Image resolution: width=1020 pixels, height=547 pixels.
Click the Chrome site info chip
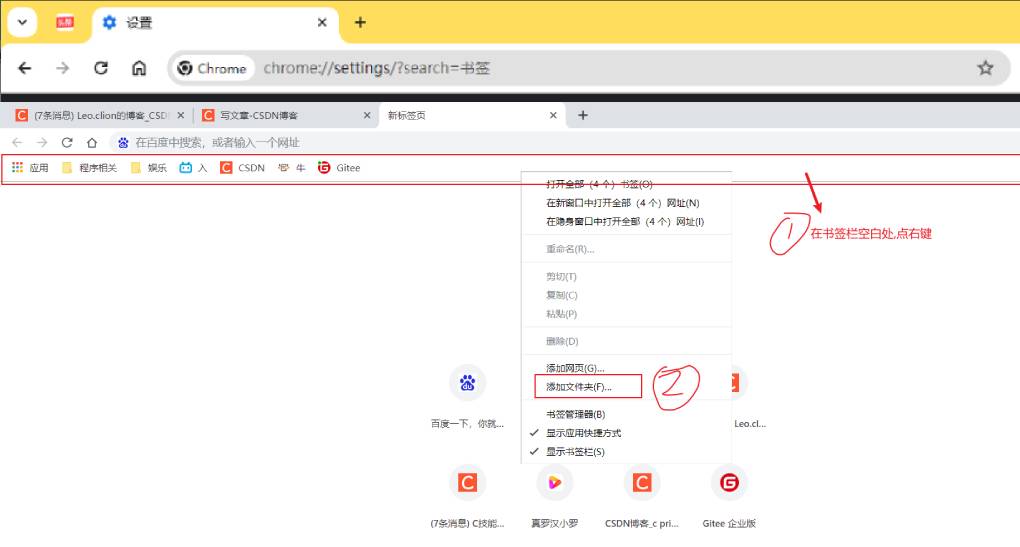tap(213, 68)
